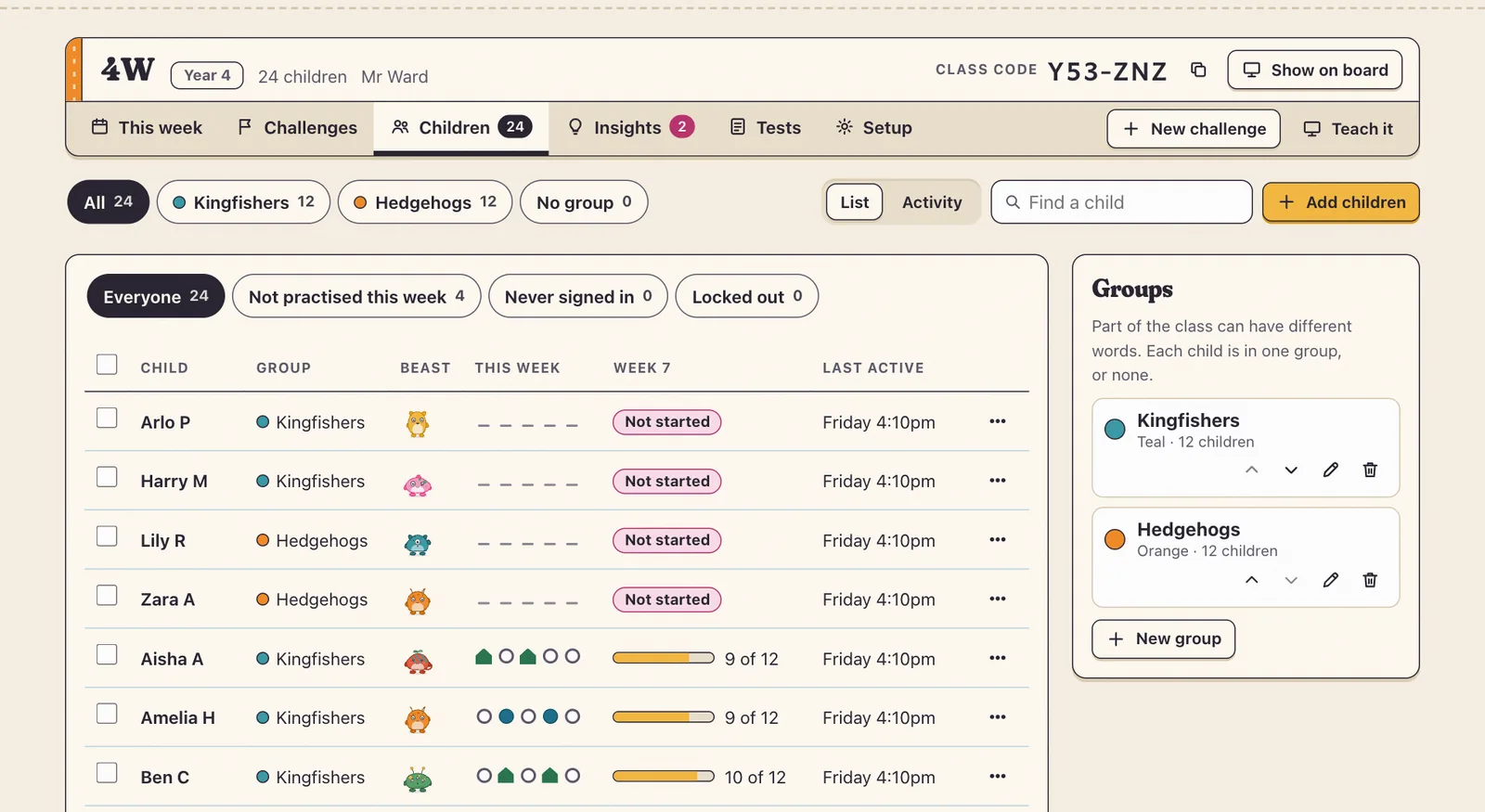The height and width of the screenshot is (812, 1485).
Task: Move Kingfishers group down
Action: click(1291, 470)
